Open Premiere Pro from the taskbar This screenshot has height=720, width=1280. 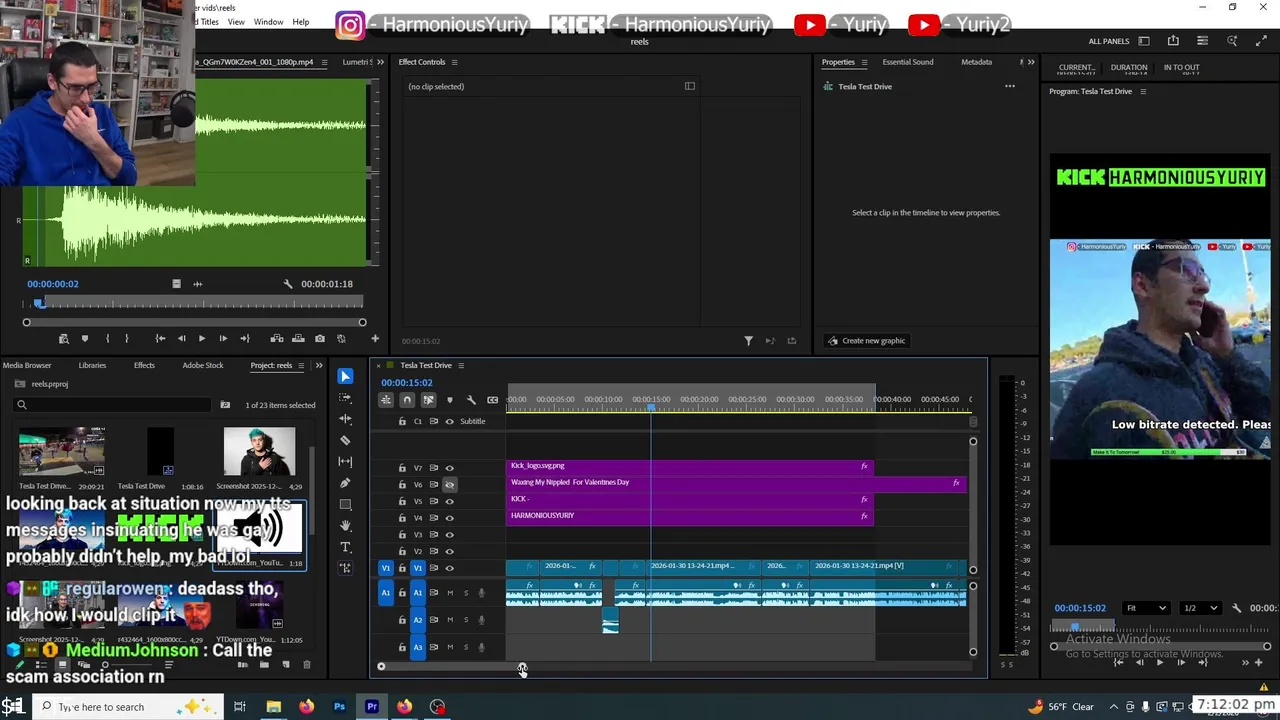coord(372,707)
